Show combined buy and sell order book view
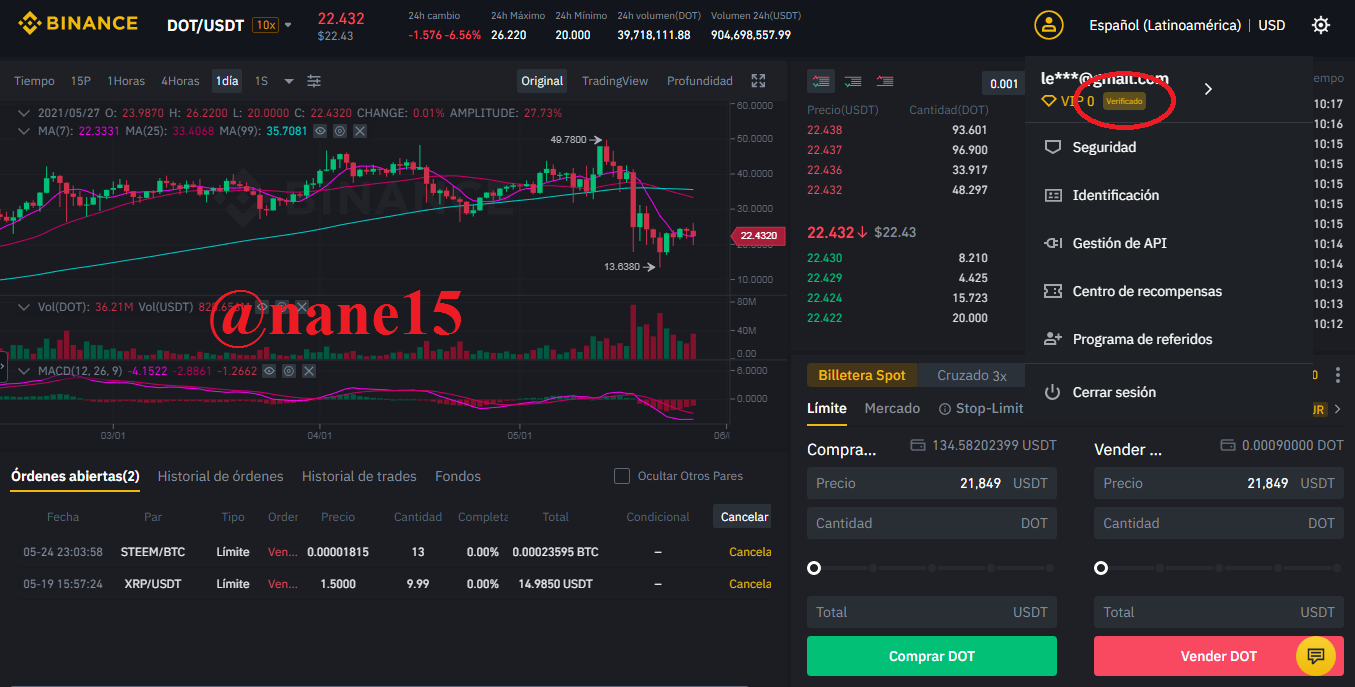 (821, 81)
